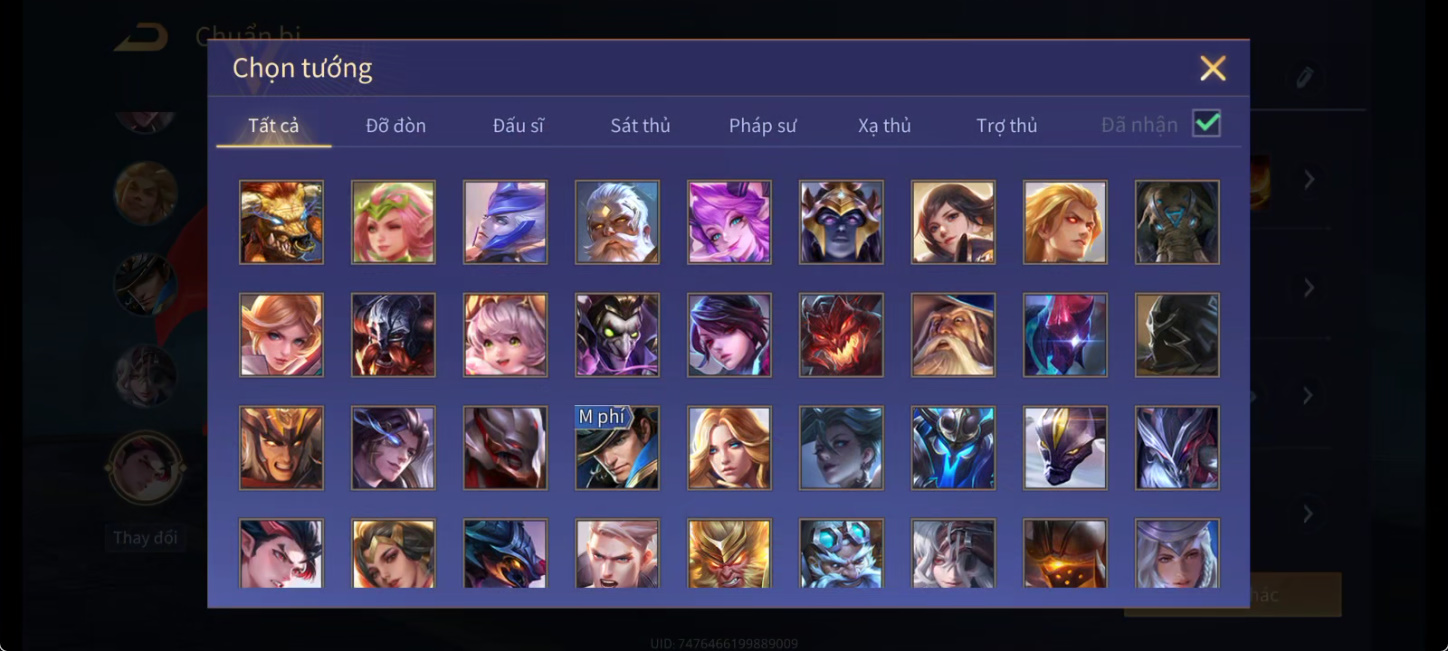
Task: Go back using the return arrow
Action: [x=141, y=38]
